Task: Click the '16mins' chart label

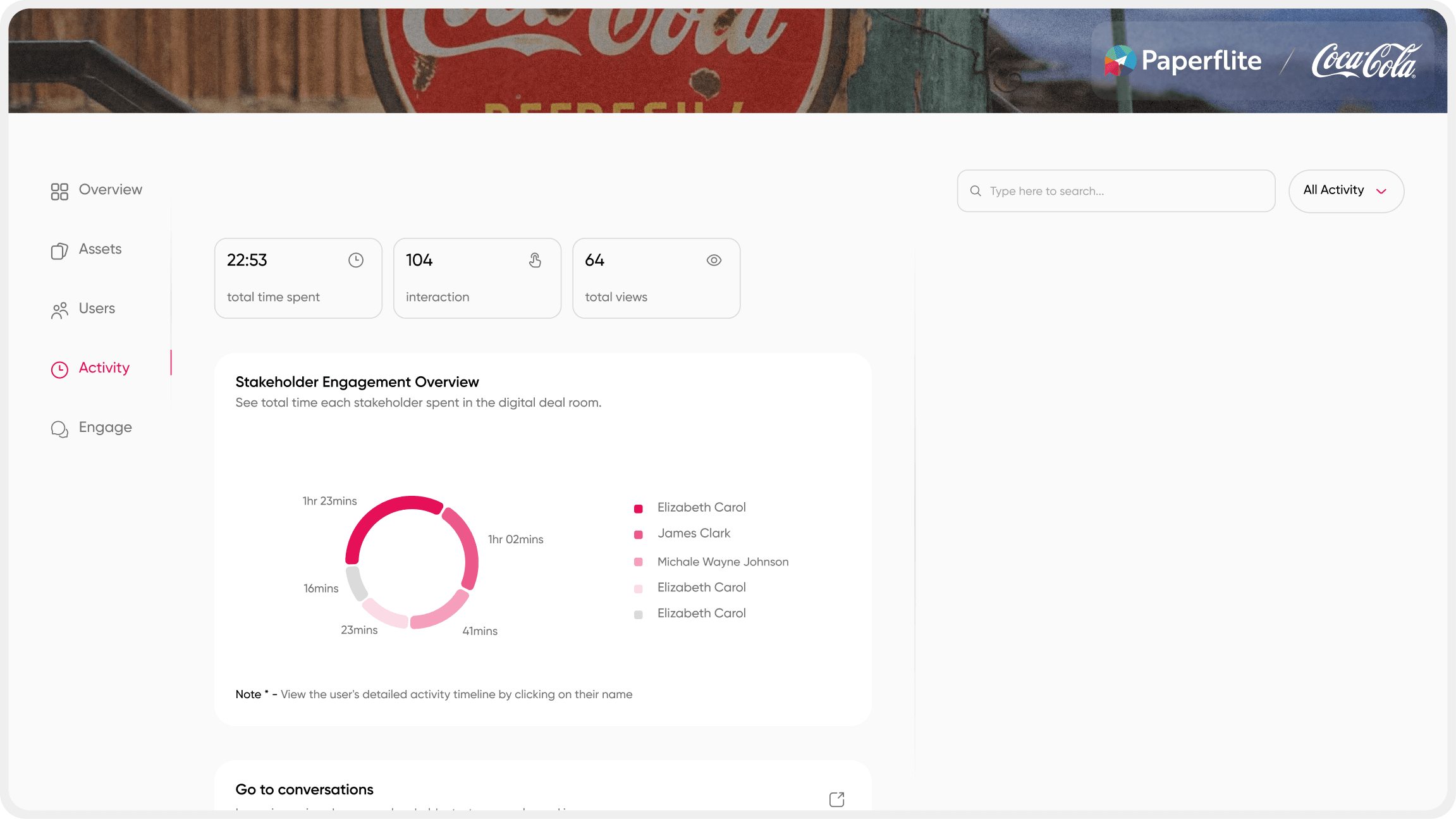Action: 321,588
